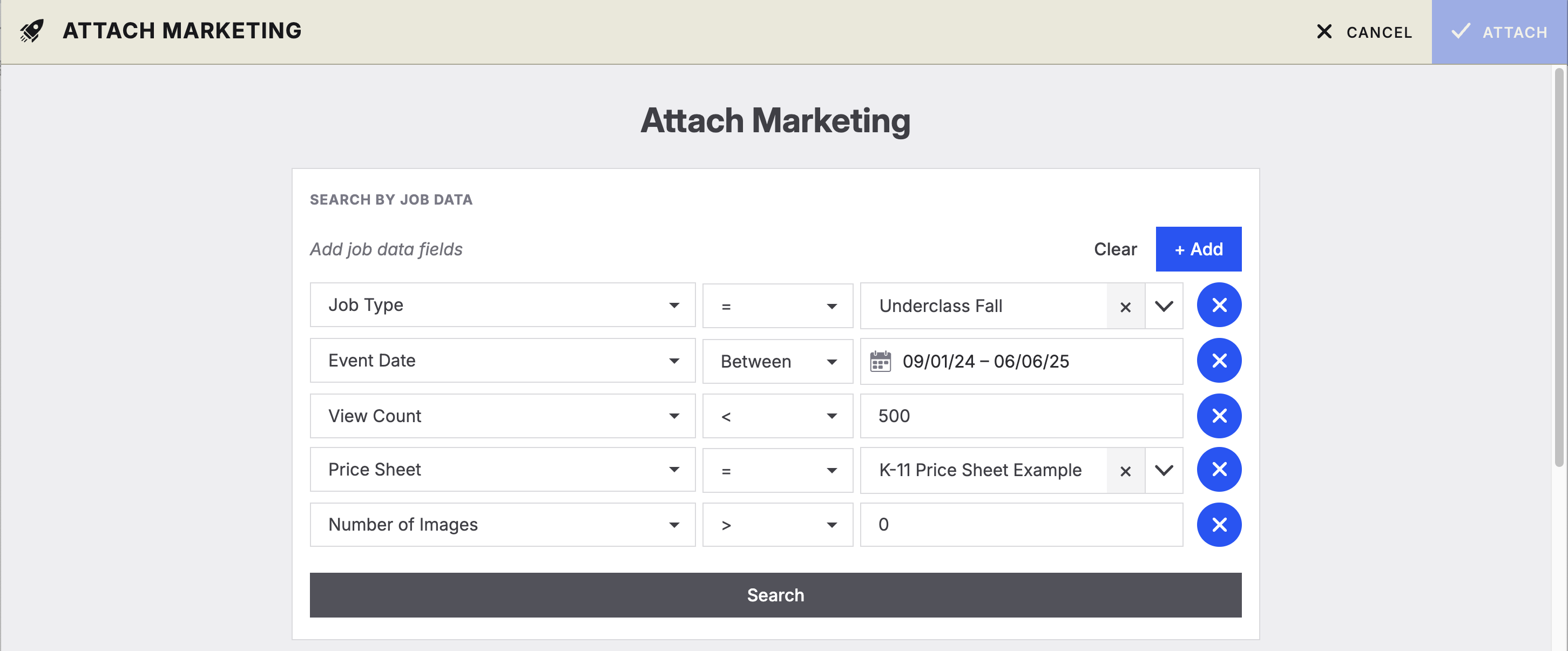Clear the K-11 Price Sheet Example selection

point(1125,471)
